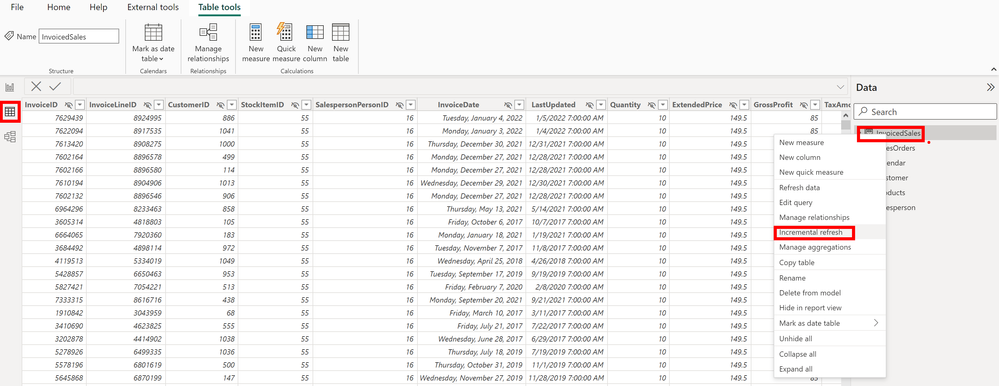The height and width of the screenshot is (386, 999).
Task: Choose New measure in context menu
Action: [x=830, y=142]
